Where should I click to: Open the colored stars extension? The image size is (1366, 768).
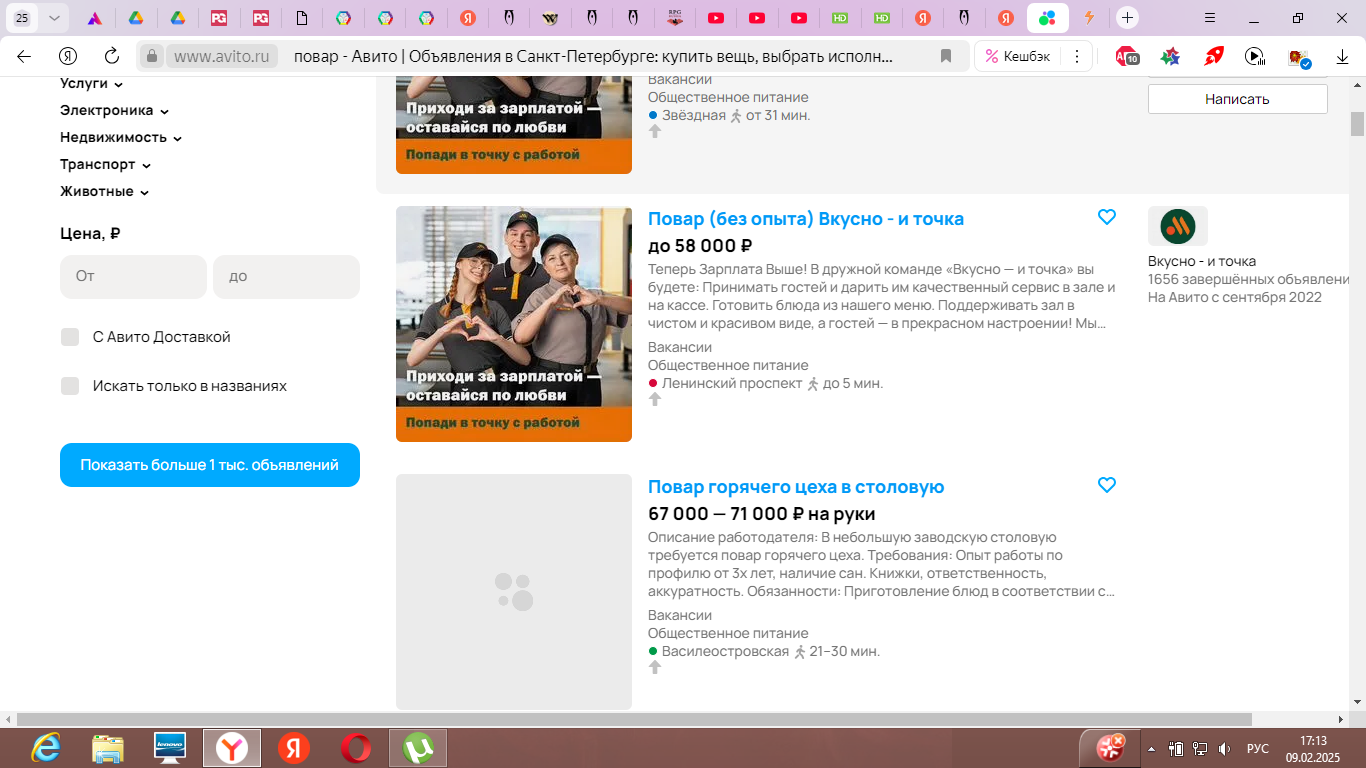click(x=1170, y=56)
